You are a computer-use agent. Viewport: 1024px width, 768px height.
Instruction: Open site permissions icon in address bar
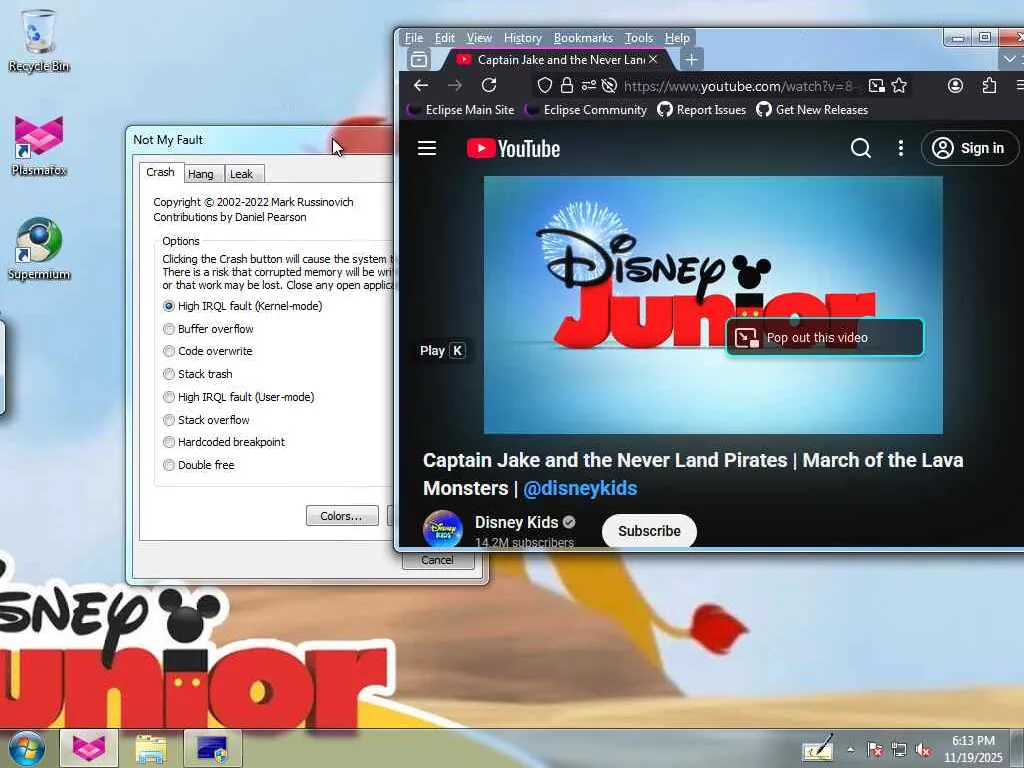pyautogui.click(x=588, y=86)
